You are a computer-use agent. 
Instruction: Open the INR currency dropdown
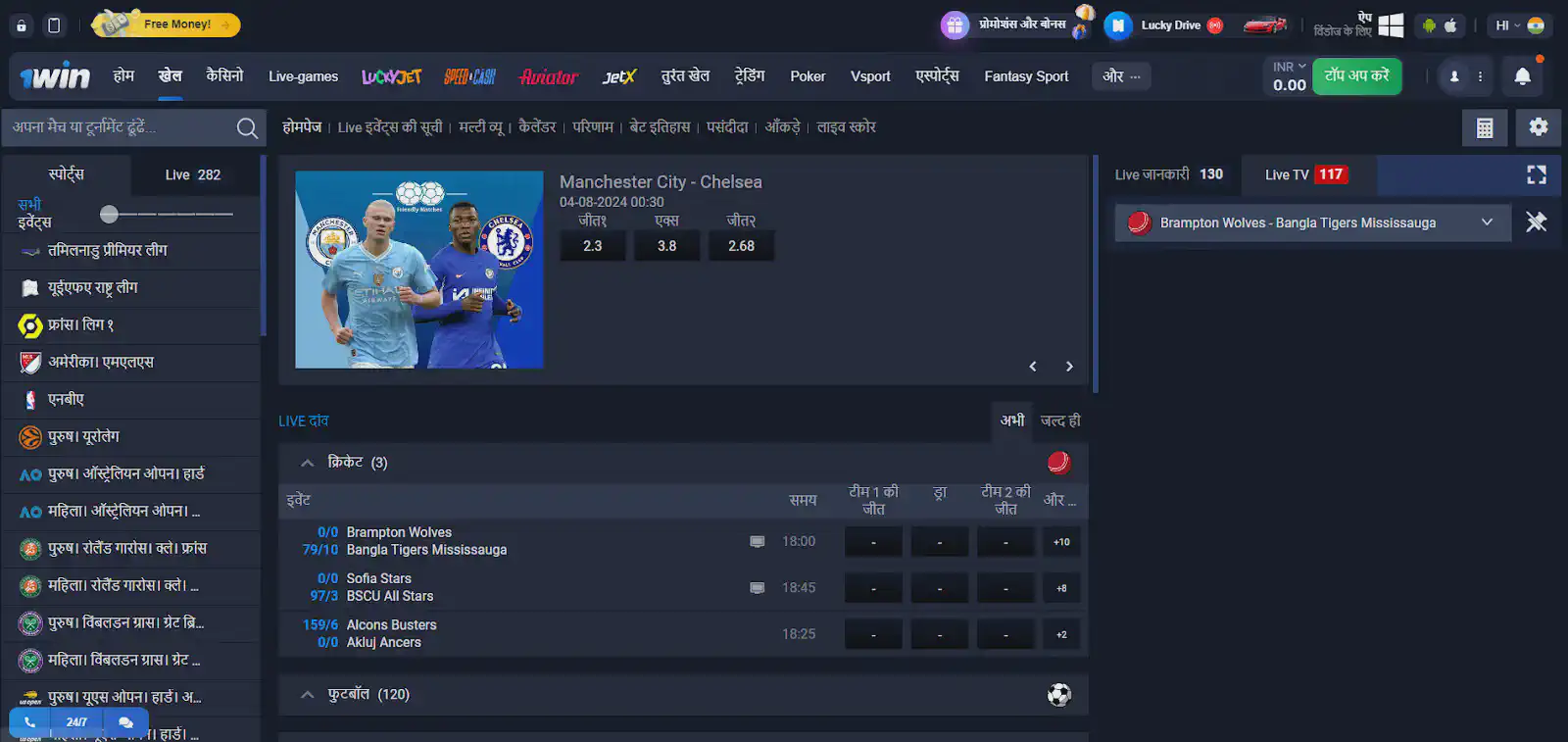[1289, 67]
